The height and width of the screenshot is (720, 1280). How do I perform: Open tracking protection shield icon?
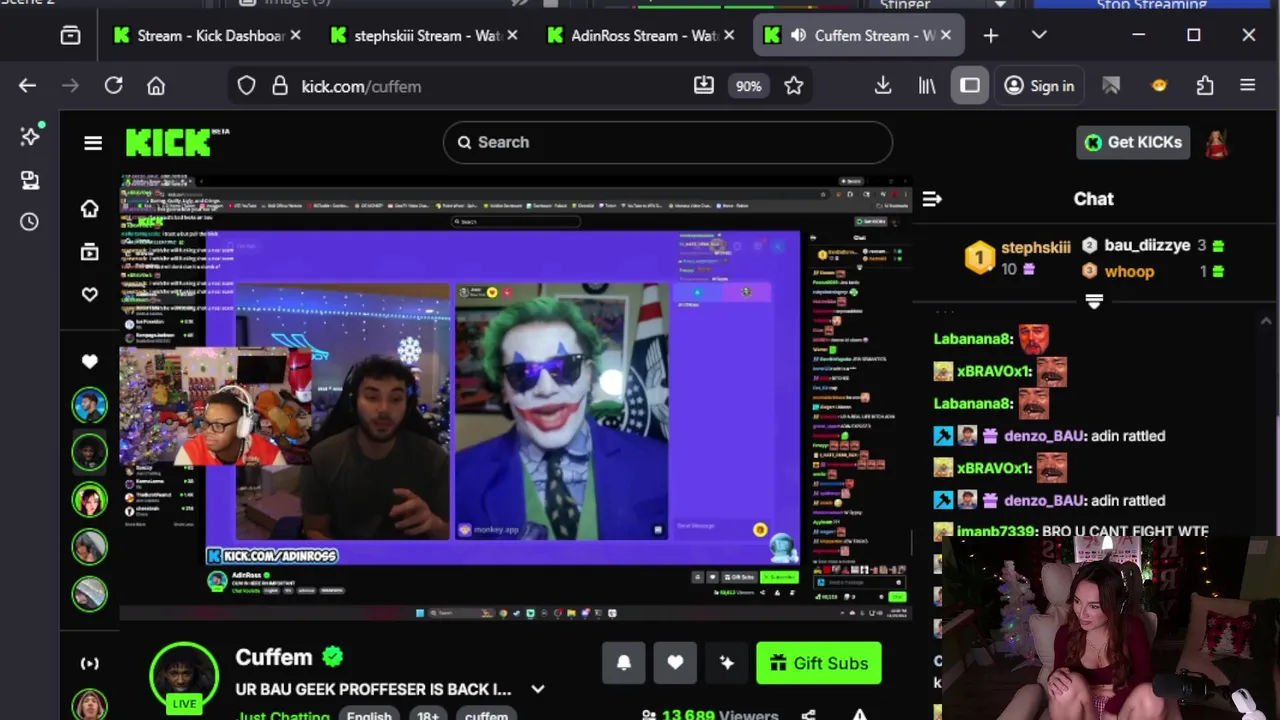(x=246, y=86)
